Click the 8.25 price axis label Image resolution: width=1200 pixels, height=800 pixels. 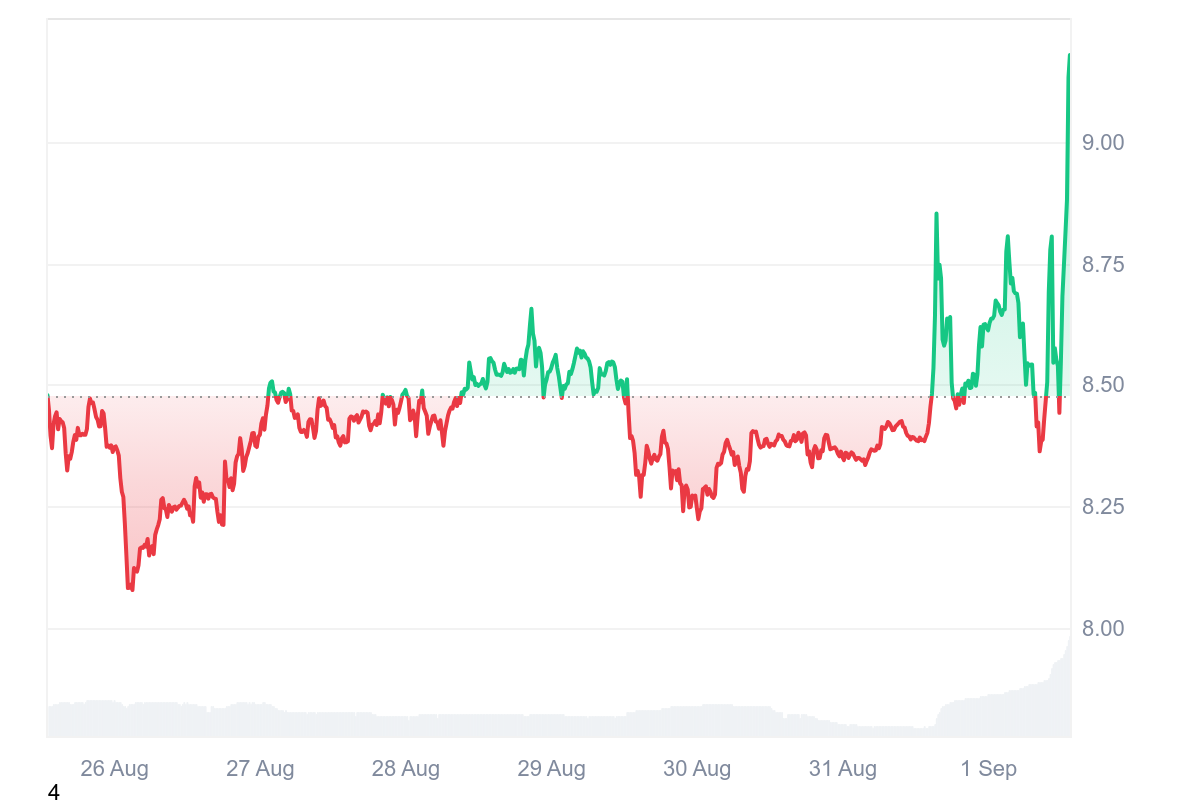coord(1104,507)
